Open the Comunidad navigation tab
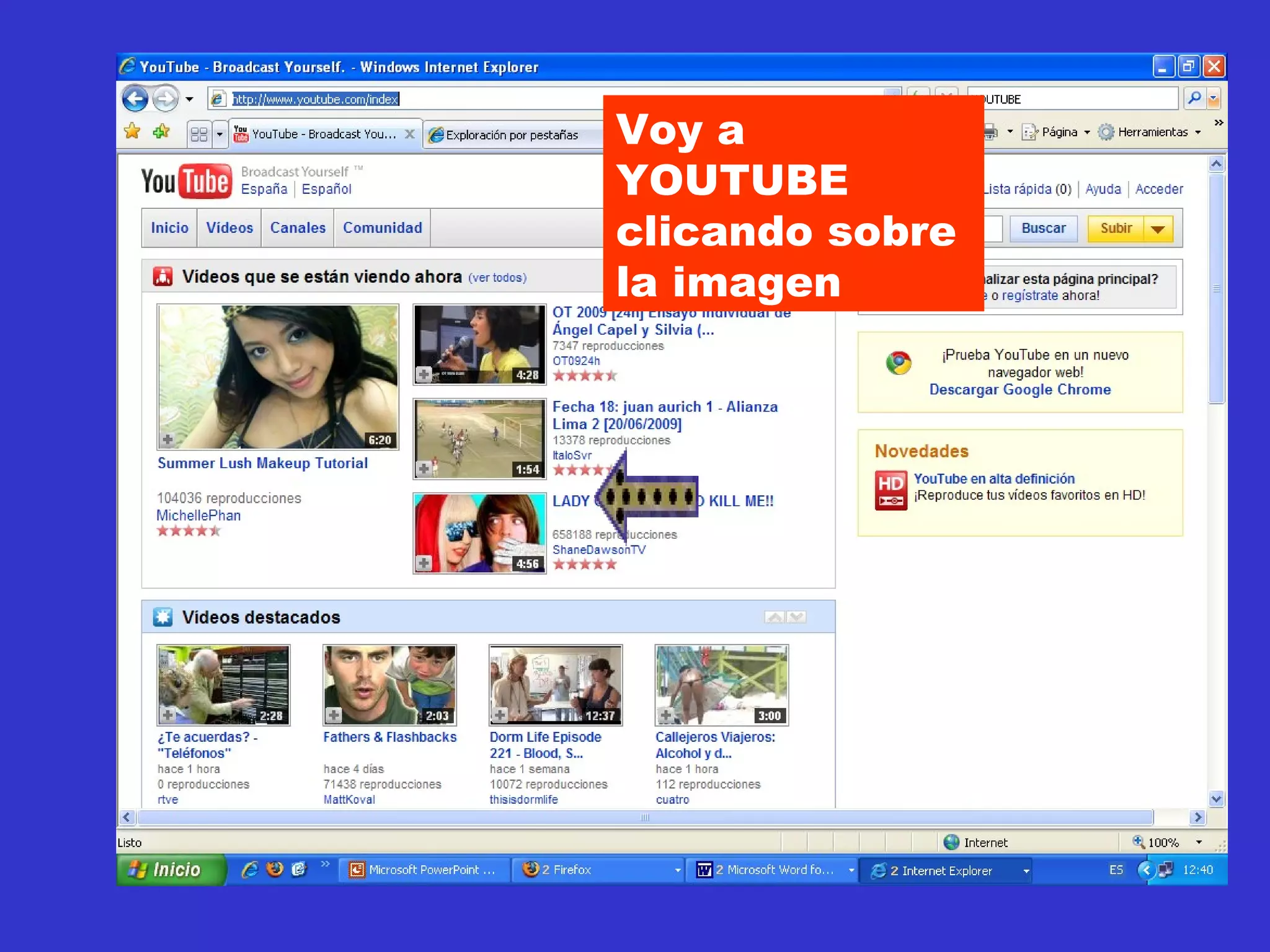Image resolution: width=1270 pixels, height=952 pixels. click(x=383, y=227)
